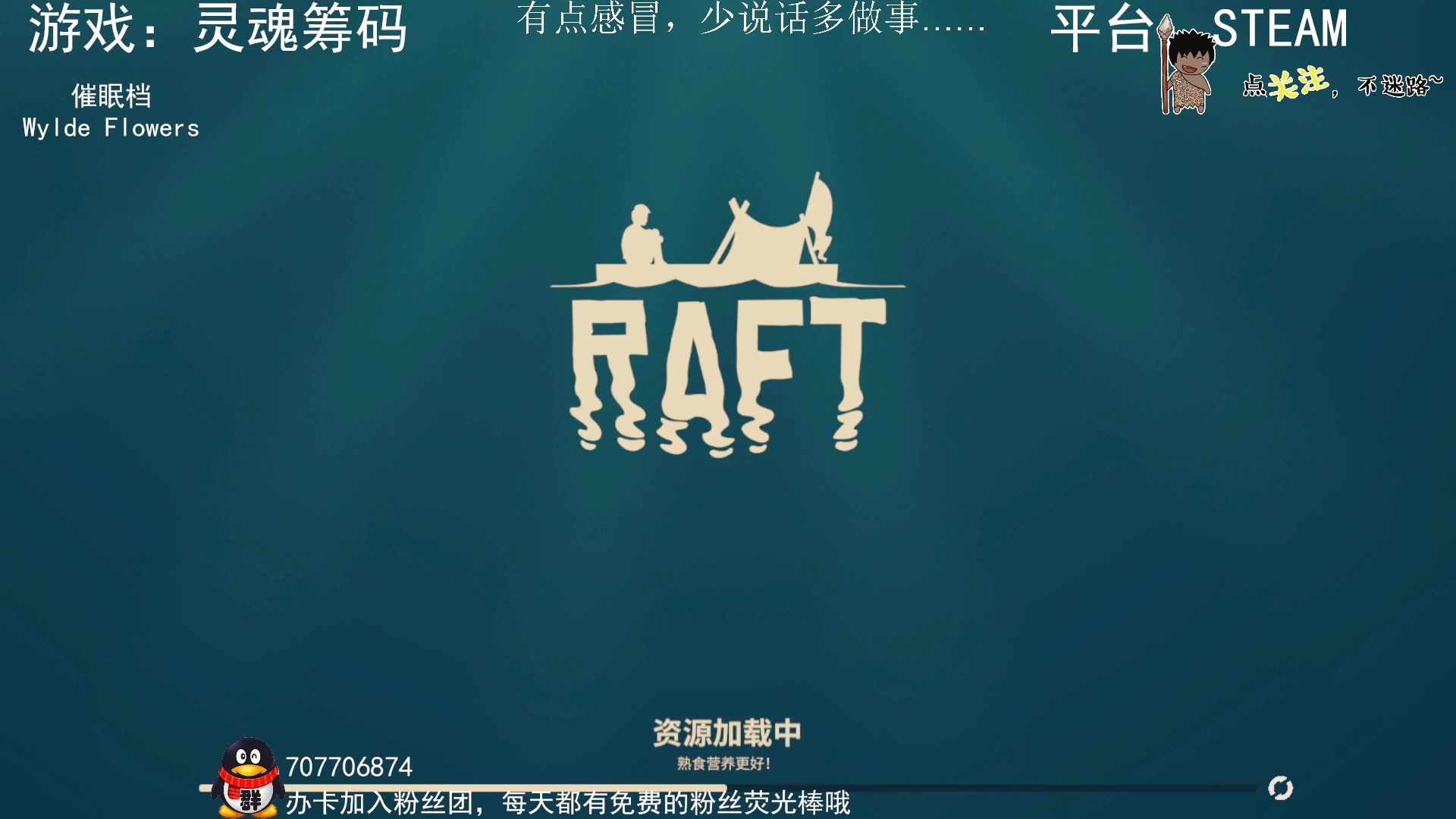Click the 催眠档 label
Screen dimensions: 1456x819
click(114, 96)
